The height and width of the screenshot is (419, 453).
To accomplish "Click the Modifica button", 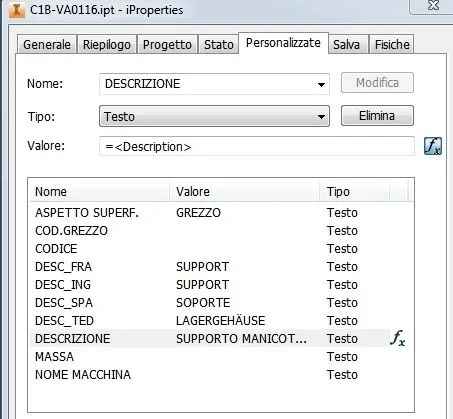I will (377, 83).
